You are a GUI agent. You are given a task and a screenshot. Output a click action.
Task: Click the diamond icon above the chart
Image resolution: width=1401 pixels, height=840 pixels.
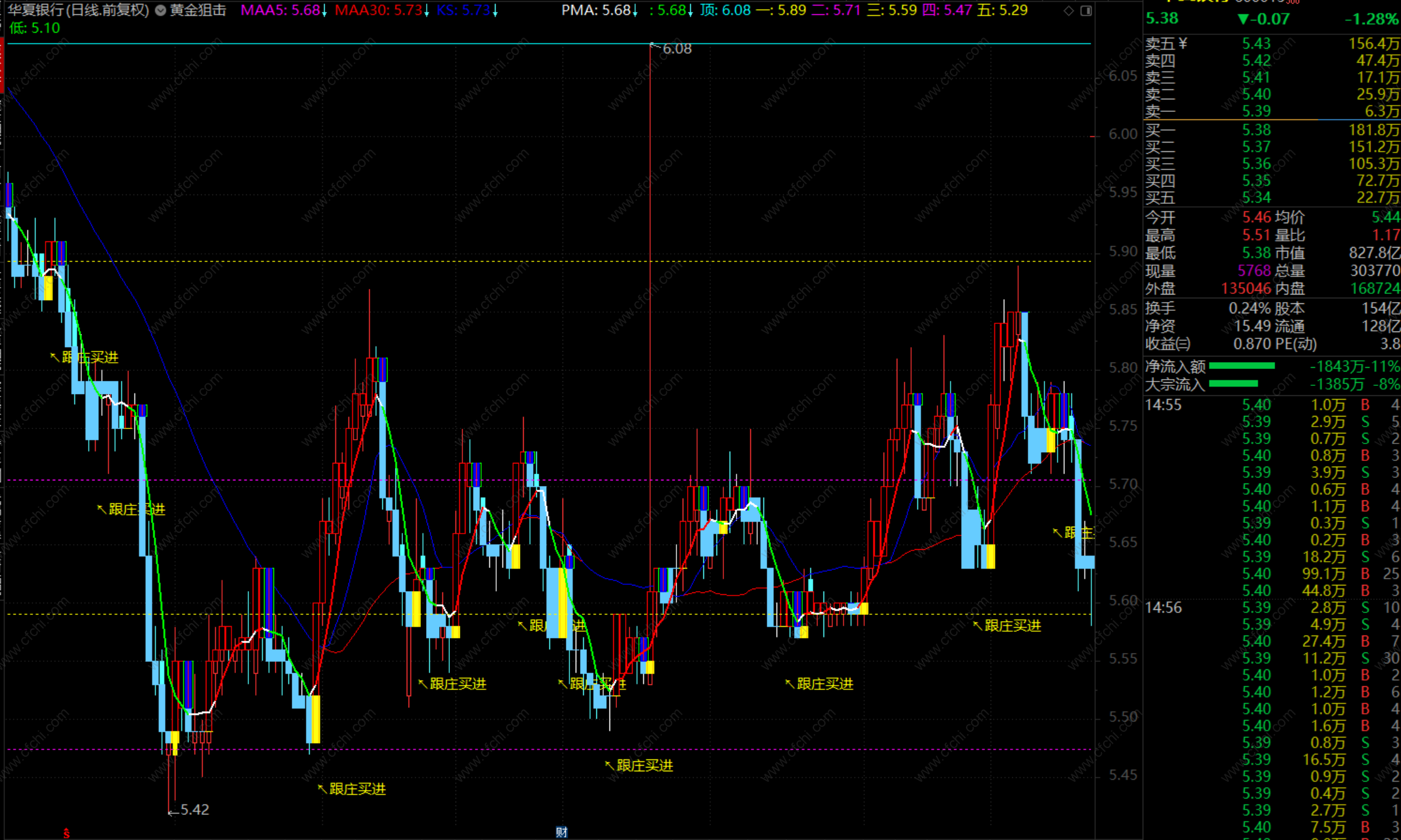[1069, 11]
